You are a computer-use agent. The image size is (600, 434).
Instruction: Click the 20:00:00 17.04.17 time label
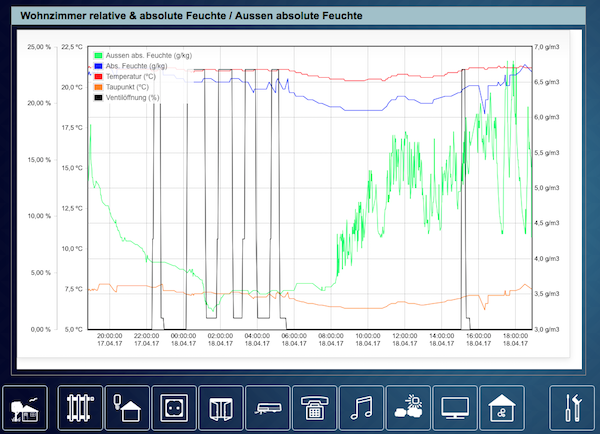pyautogui.click(x=109, y=339)
